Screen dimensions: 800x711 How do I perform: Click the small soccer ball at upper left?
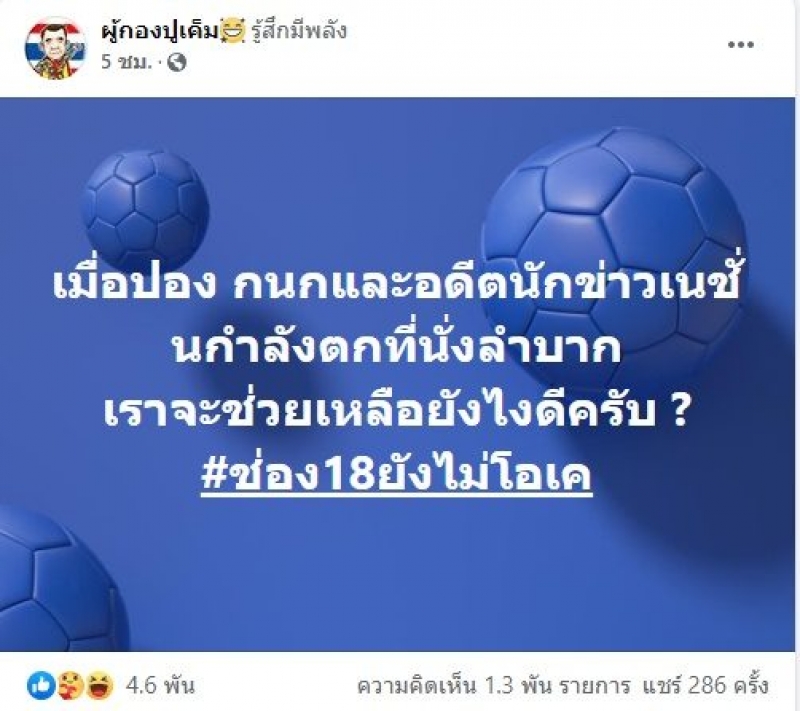point(145,212)
